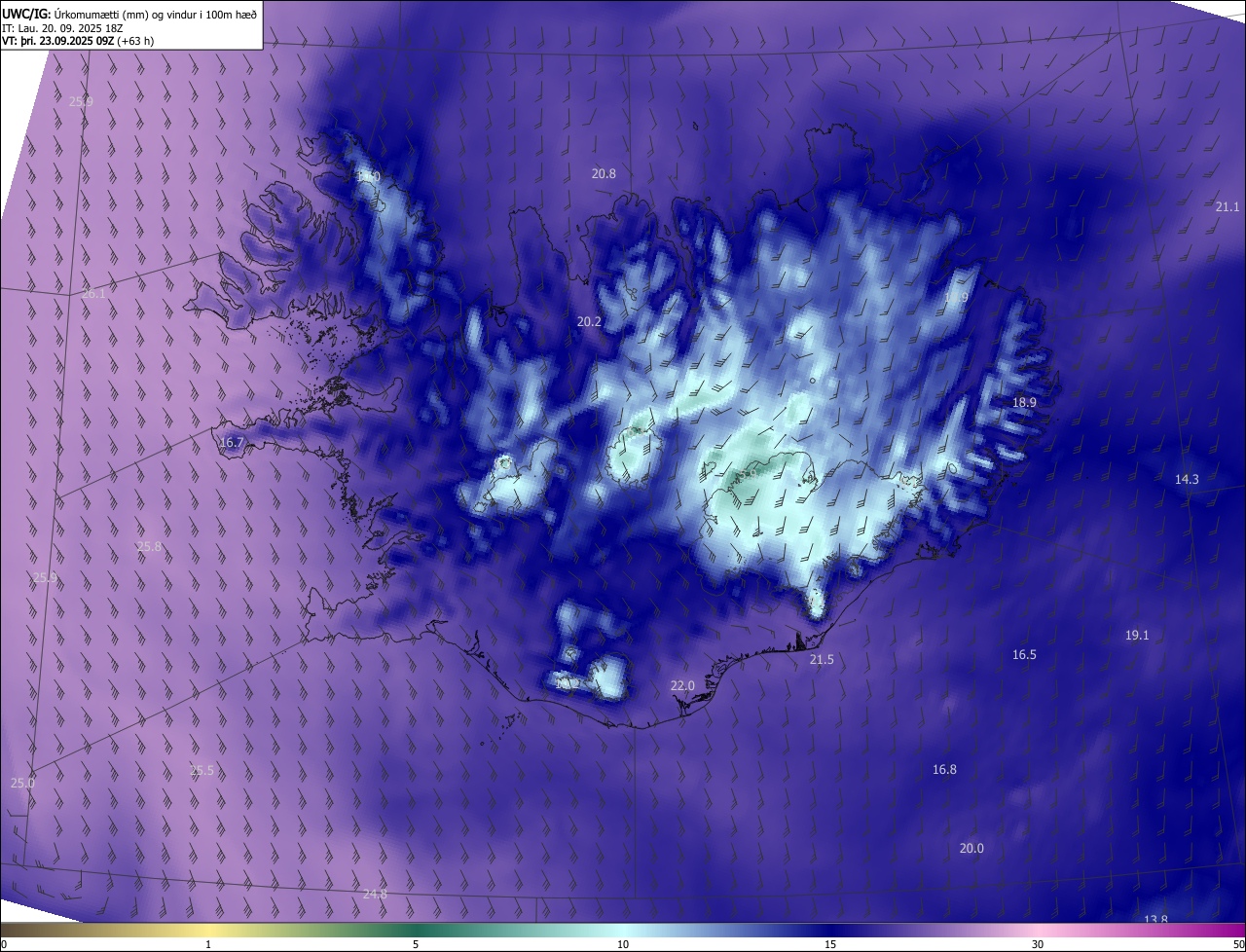Image resolution: width=1246 pixels, height=952 pixels.
Task: Click the 16.5 value label on the map
Action: (x=1024, y=654)
